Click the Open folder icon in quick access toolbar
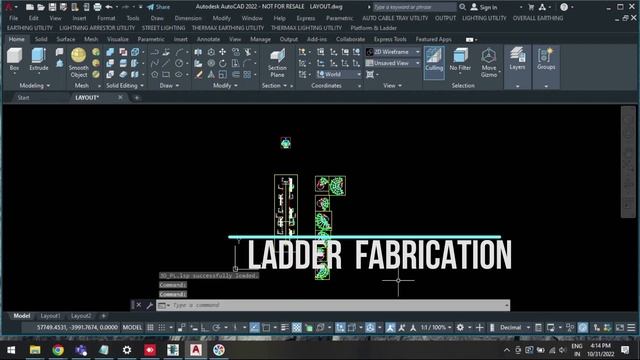The height and width of the screenshot is (360, 640). point(41,7)
